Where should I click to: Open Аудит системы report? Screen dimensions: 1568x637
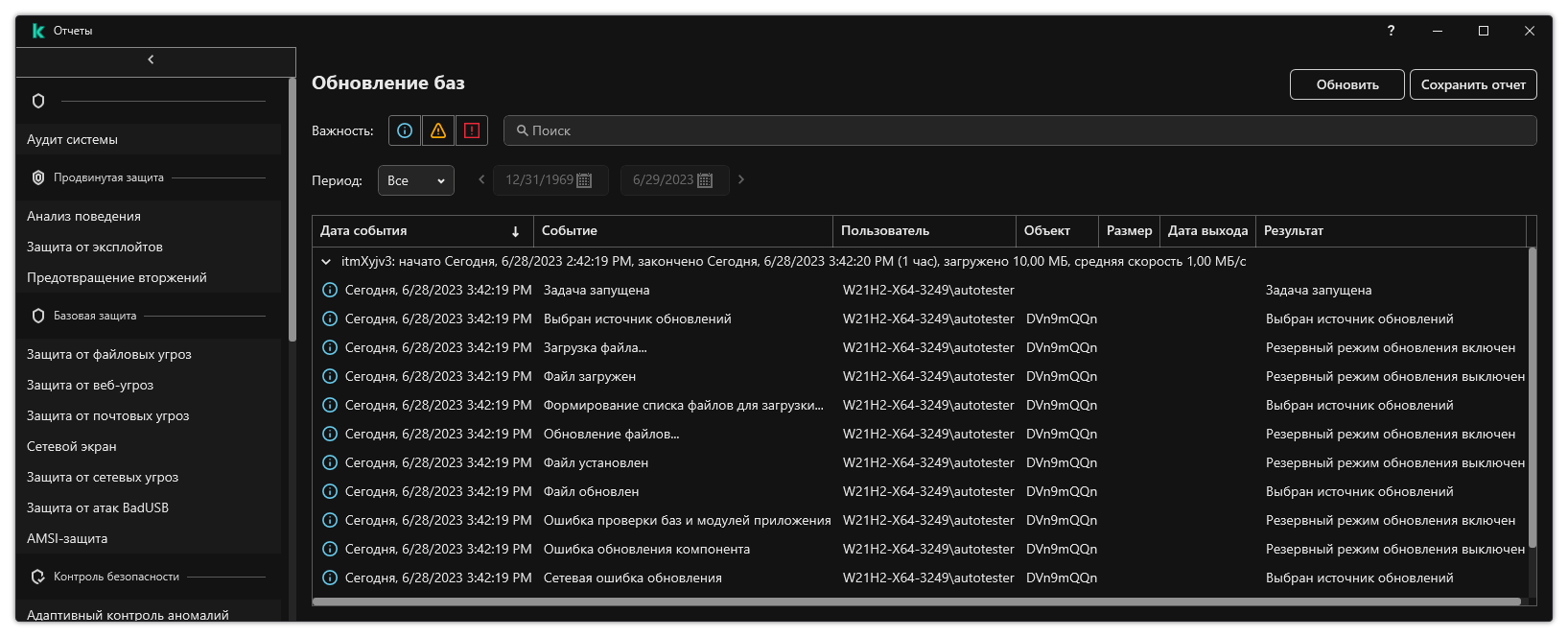point(73,139)
